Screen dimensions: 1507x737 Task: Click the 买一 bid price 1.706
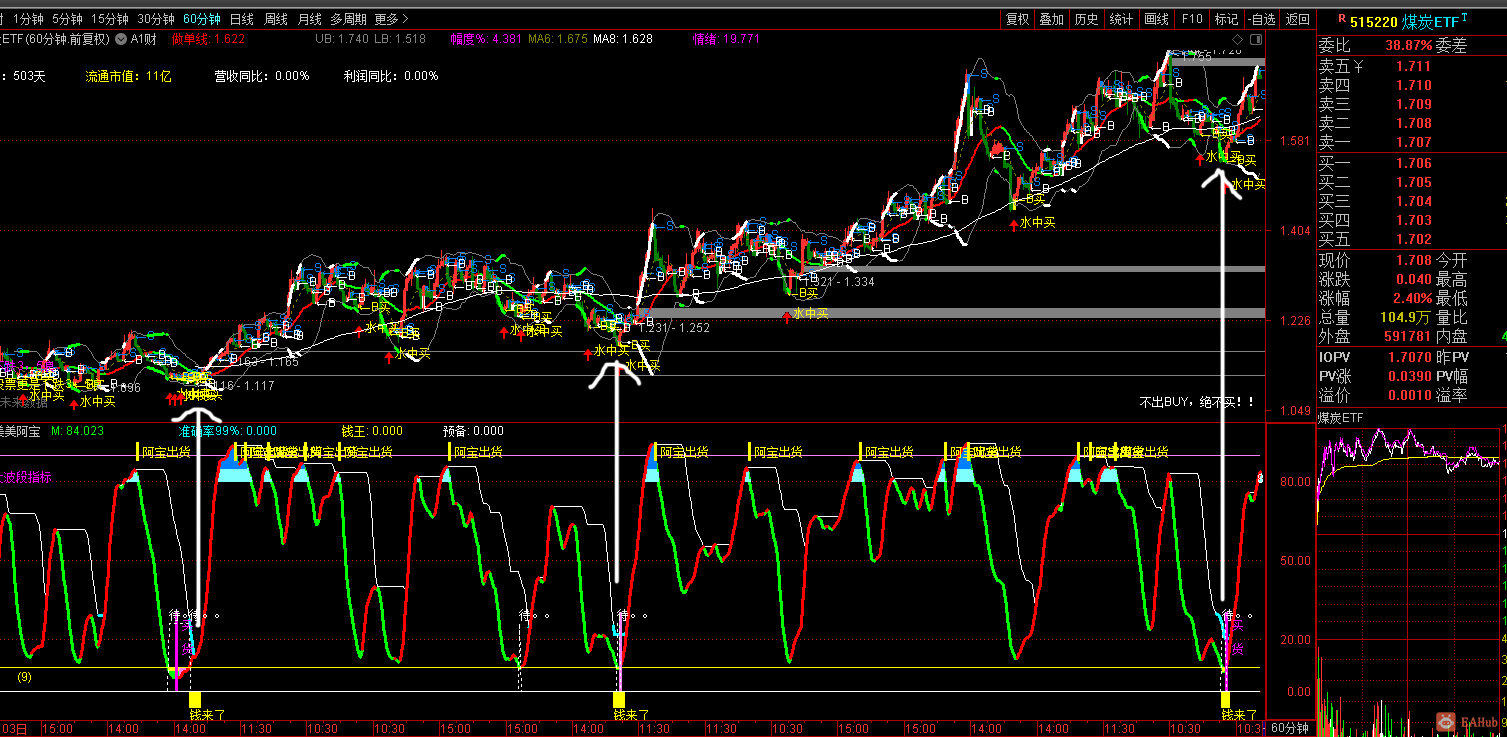(1413, 163)
